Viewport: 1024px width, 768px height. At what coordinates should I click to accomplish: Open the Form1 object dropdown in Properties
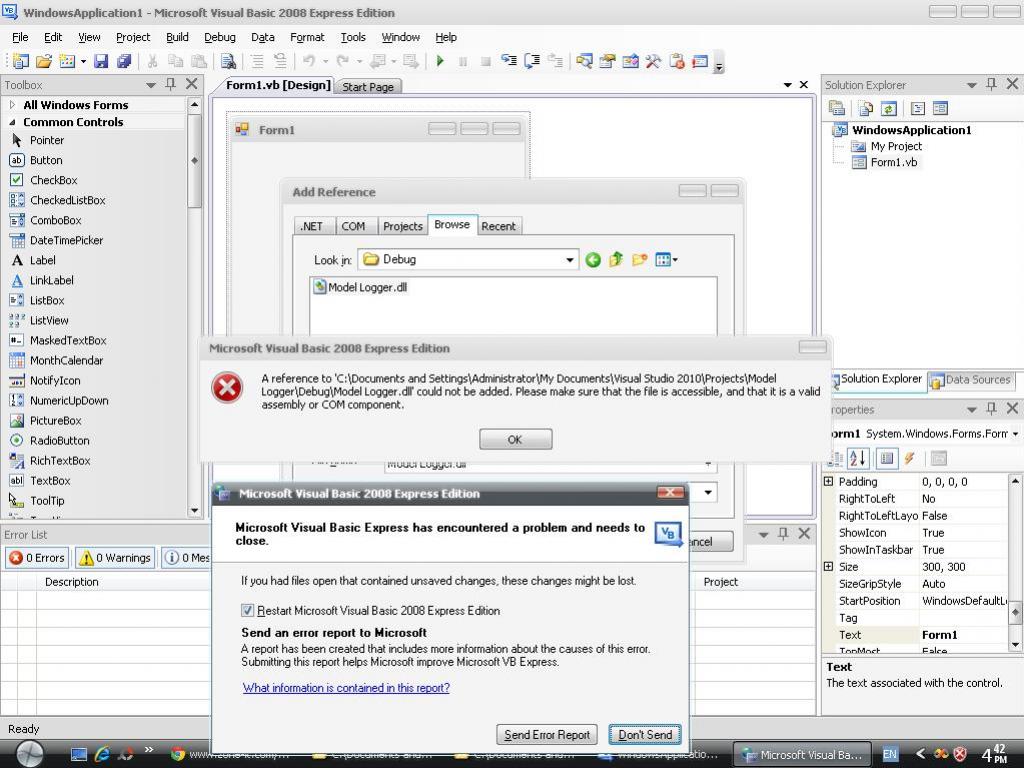(x=1016, y=434)
